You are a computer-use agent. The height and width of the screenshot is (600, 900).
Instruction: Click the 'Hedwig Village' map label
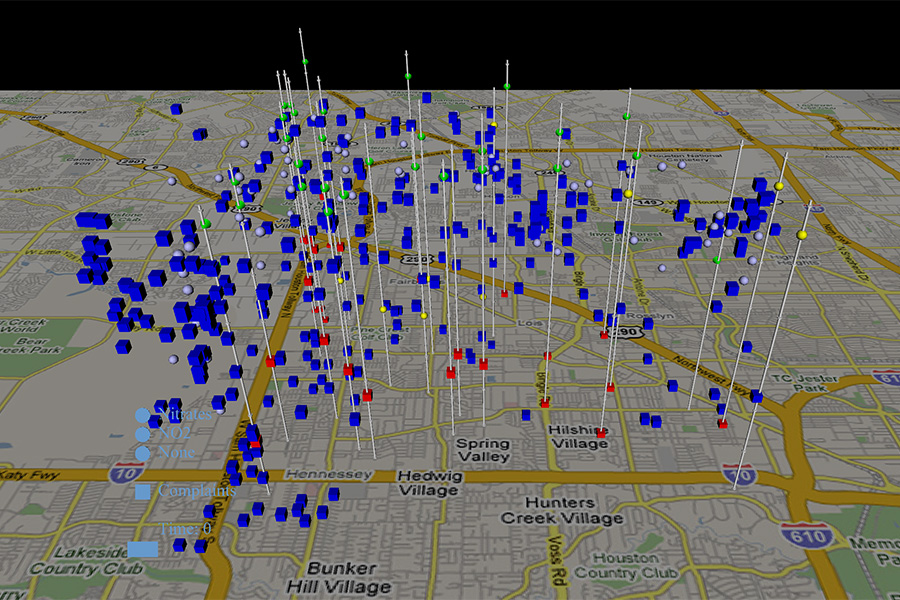point(429,483)
